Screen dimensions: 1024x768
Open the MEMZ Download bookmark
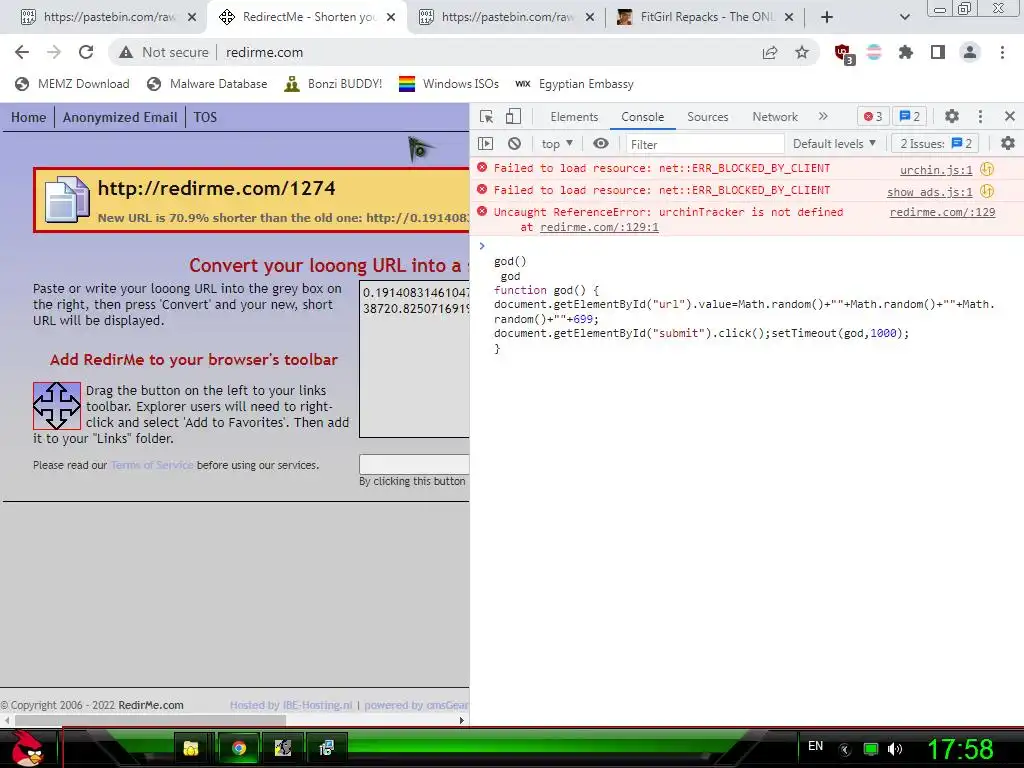tap(72, 84)
